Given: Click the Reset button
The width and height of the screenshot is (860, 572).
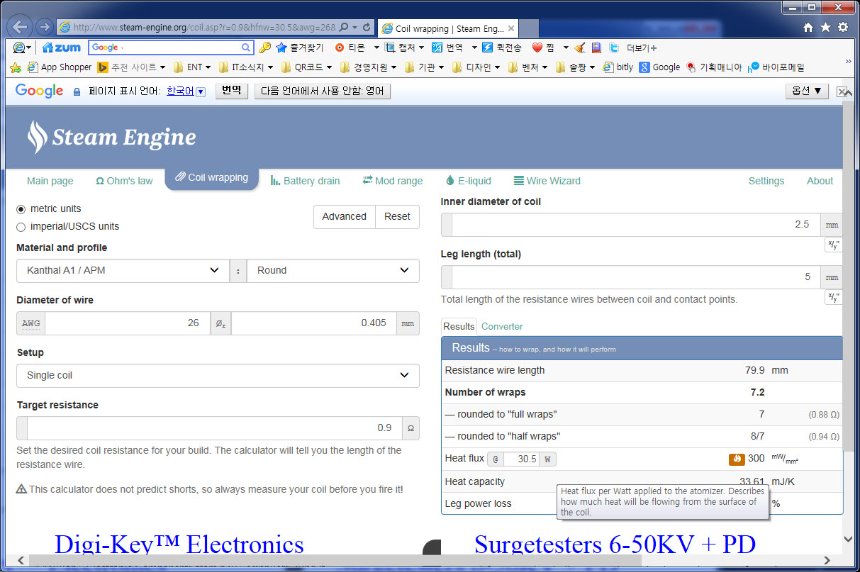Looking at the screenshot, I should pos(397,217).
